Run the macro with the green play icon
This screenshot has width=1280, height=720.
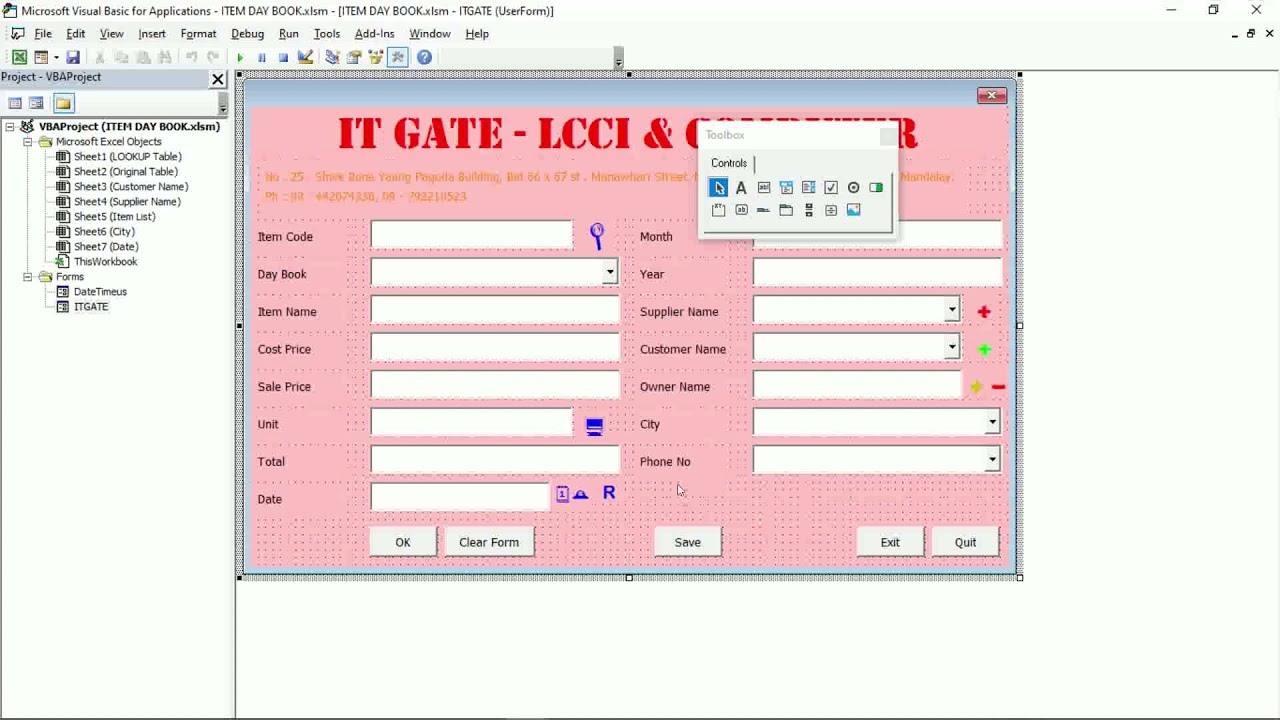click(240, 58)
